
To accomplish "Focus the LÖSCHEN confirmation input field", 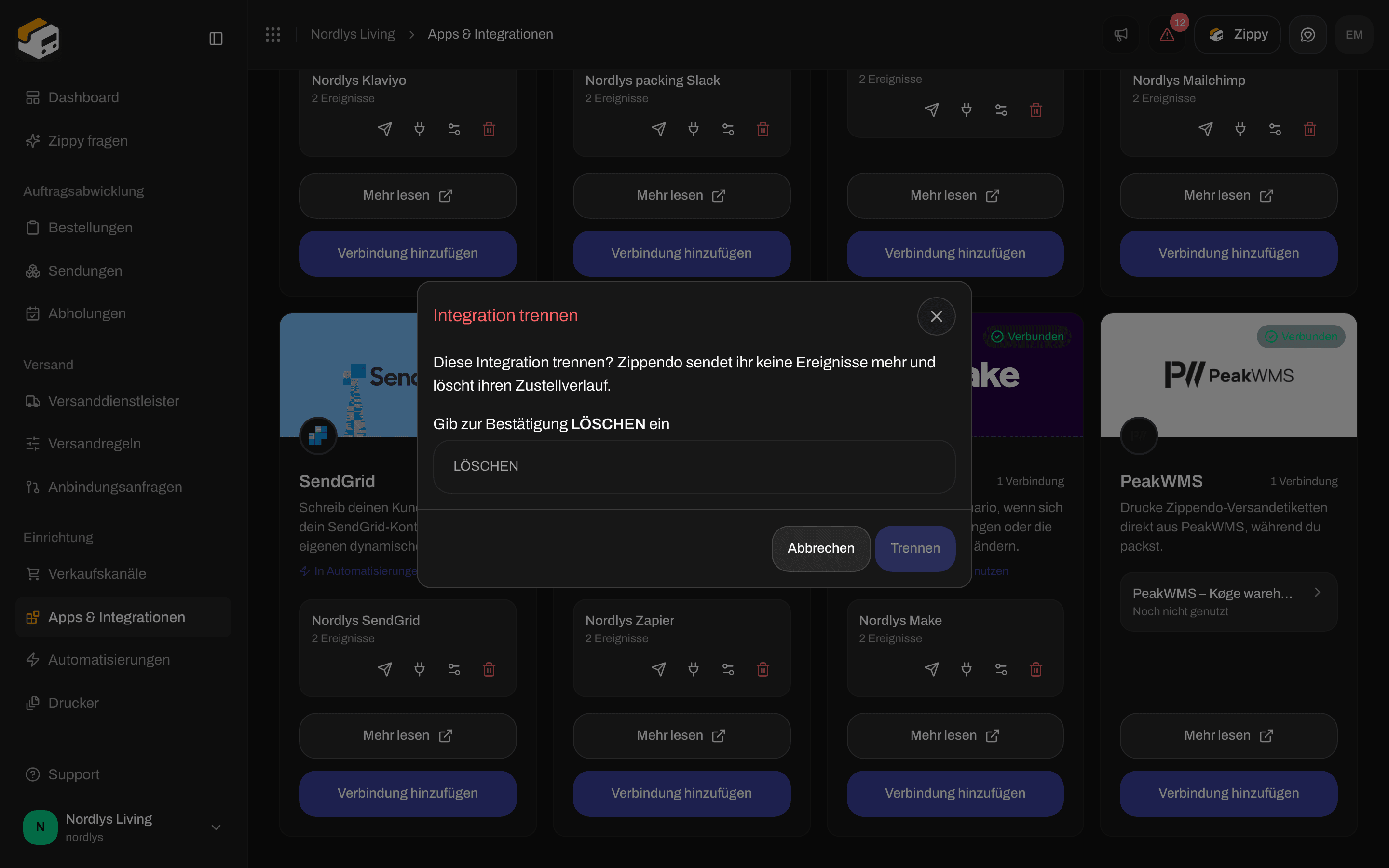I will (694, 466).
